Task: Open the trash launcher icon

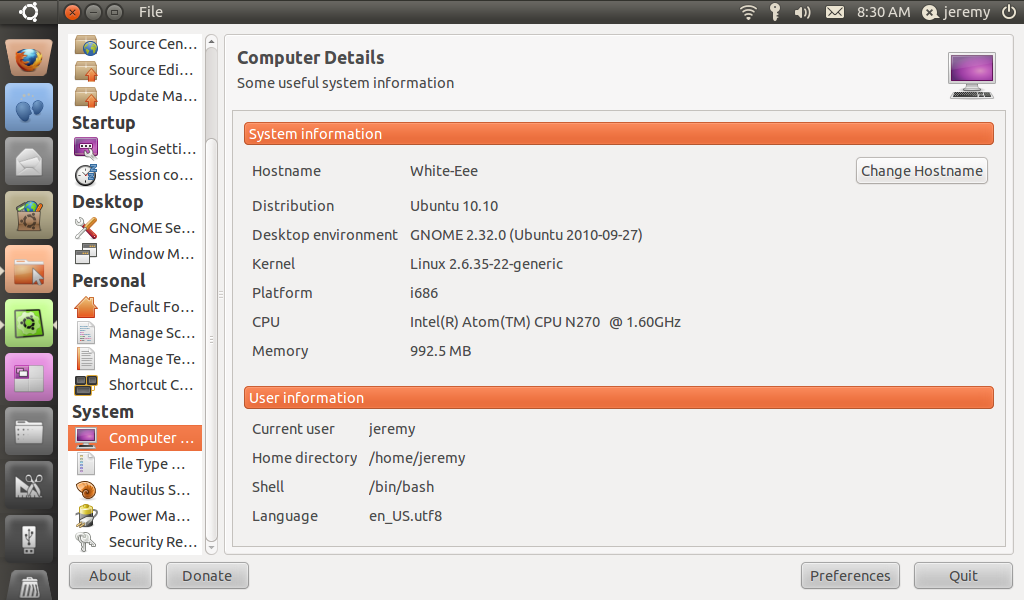Action: 29,585
